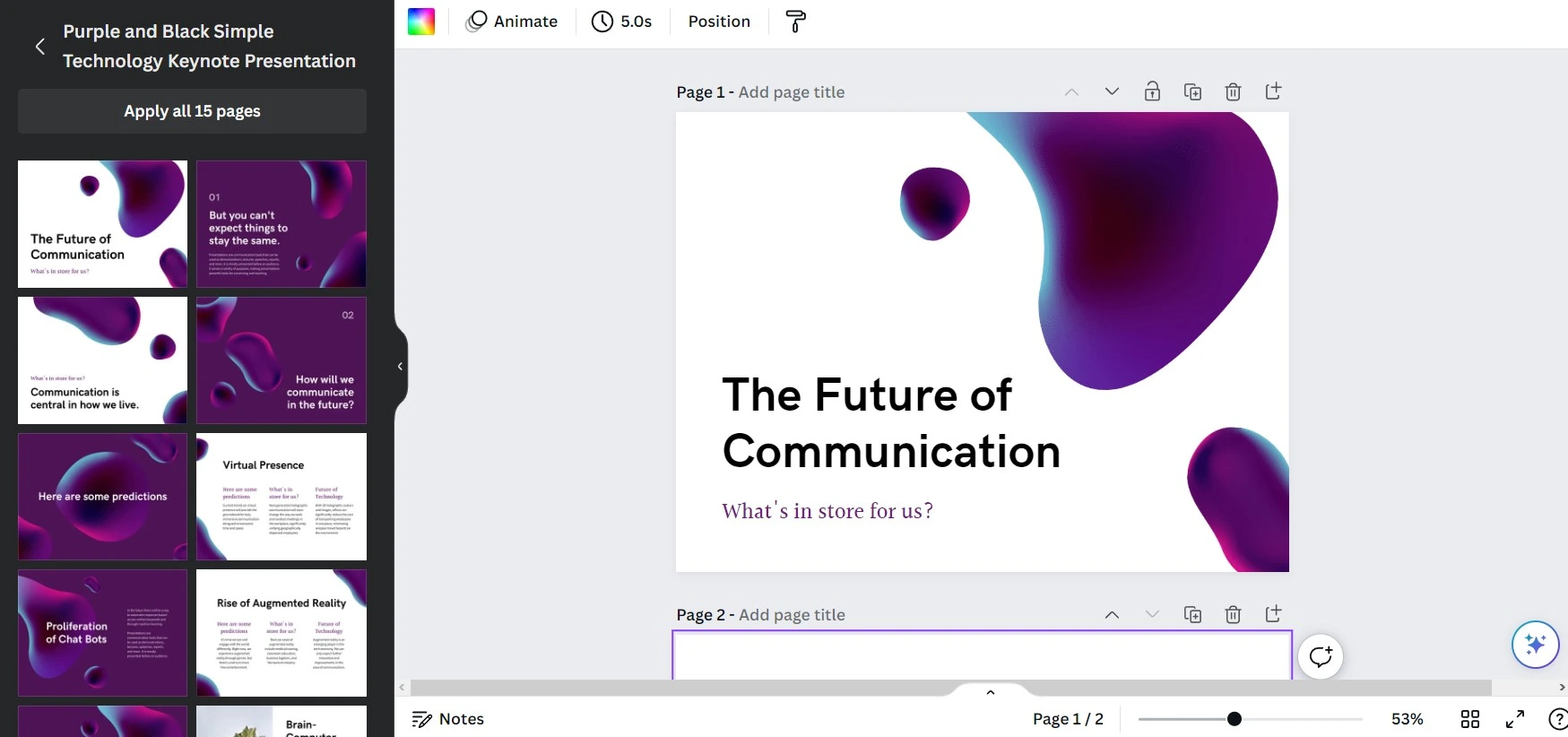Pick the 'Virtual Presence' template page
Viewport: 1568px width, 737px height.
(x=282, y=497)
